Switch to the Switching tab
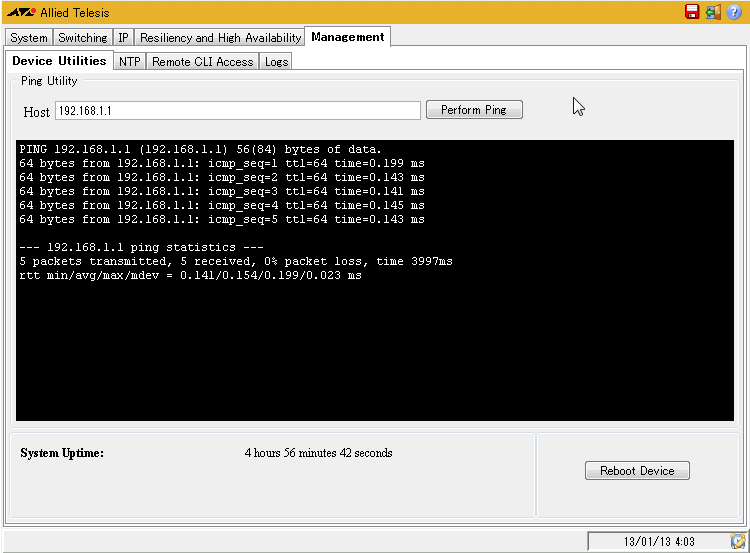750x553 pixels. [x=83, y=37]
